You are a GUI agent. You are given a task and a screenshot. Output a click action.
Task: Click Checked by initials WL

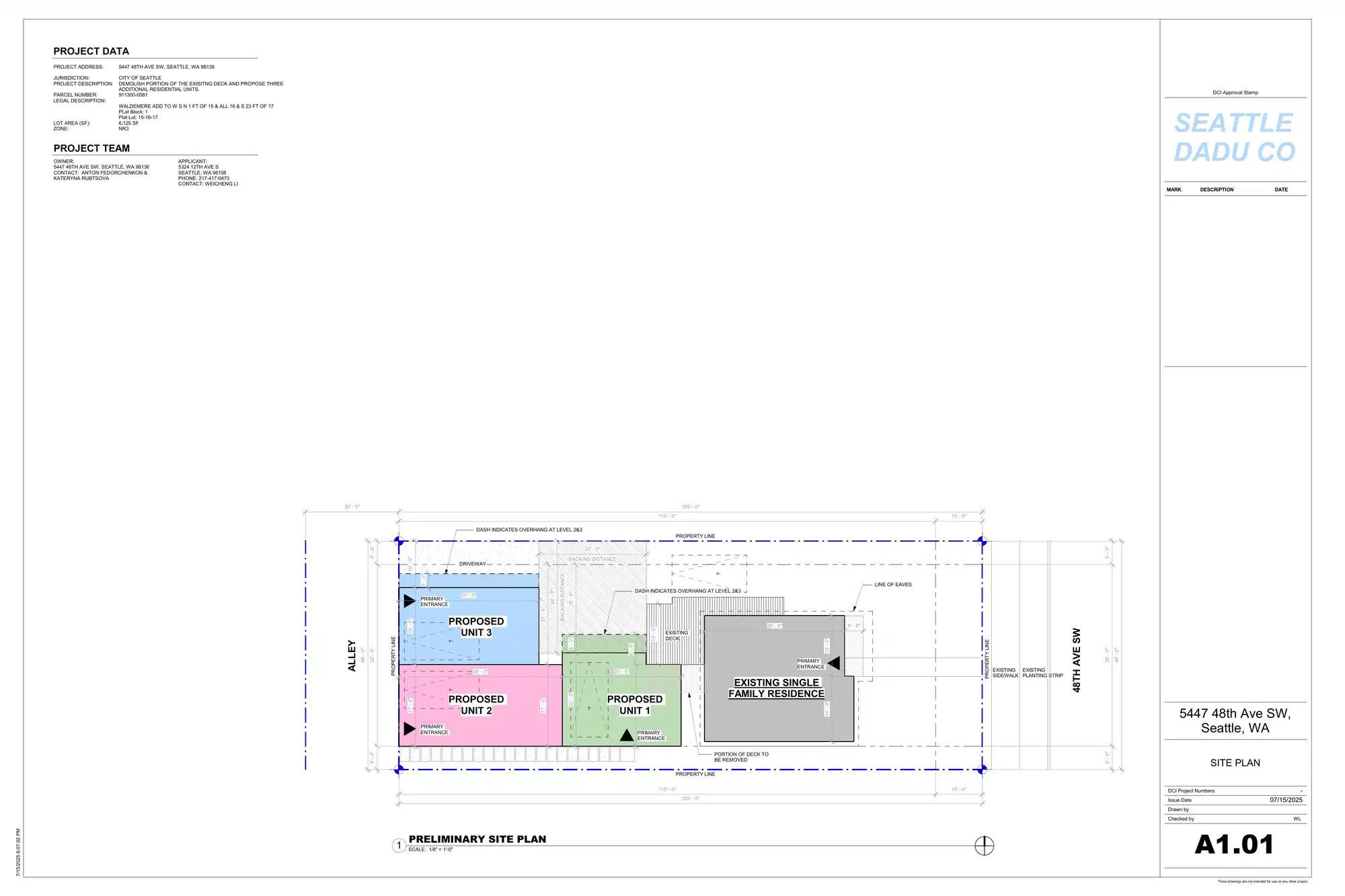(x=1297, y=819)
